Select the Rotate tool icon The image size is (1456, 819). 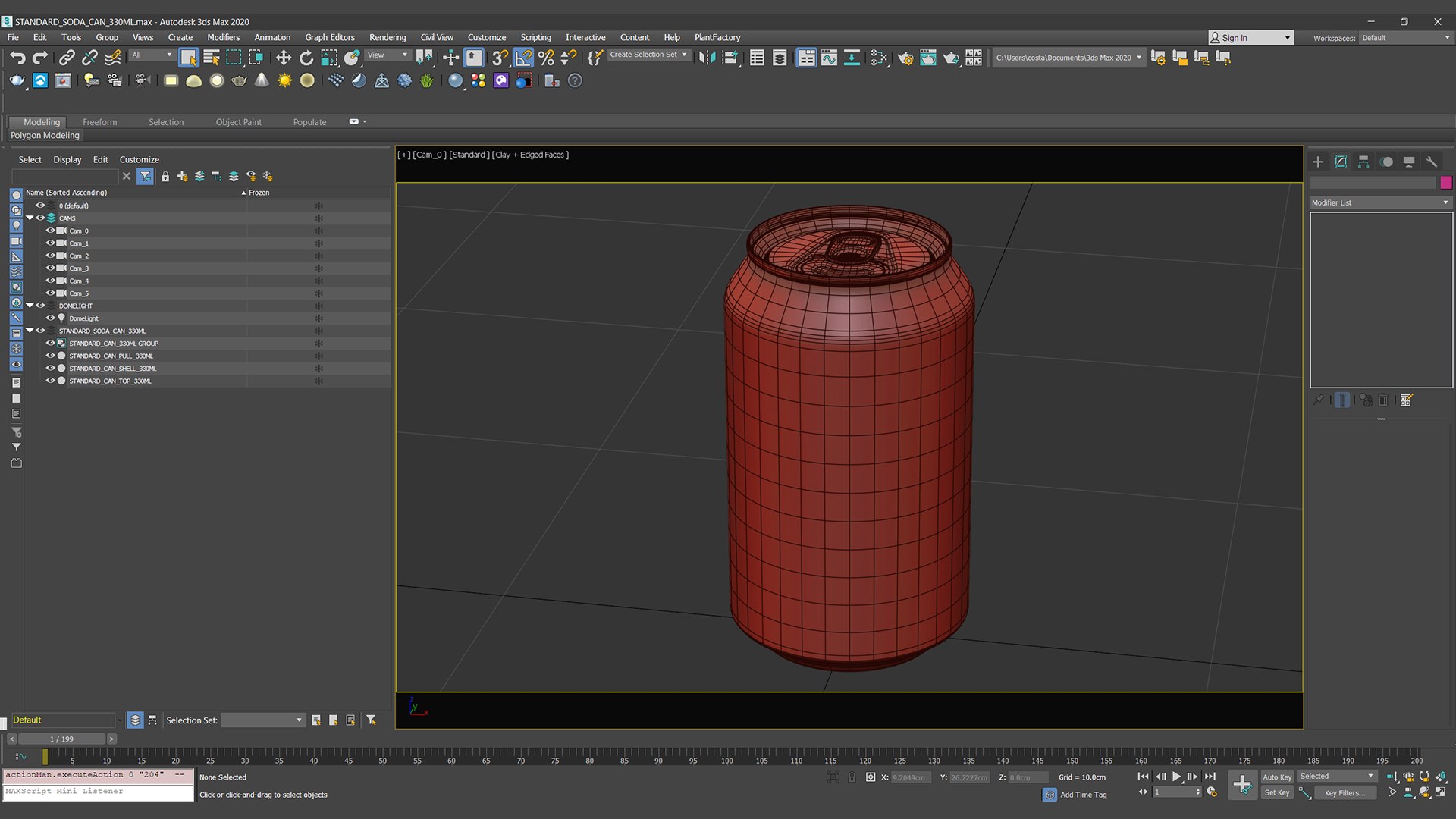pos(306,58)
